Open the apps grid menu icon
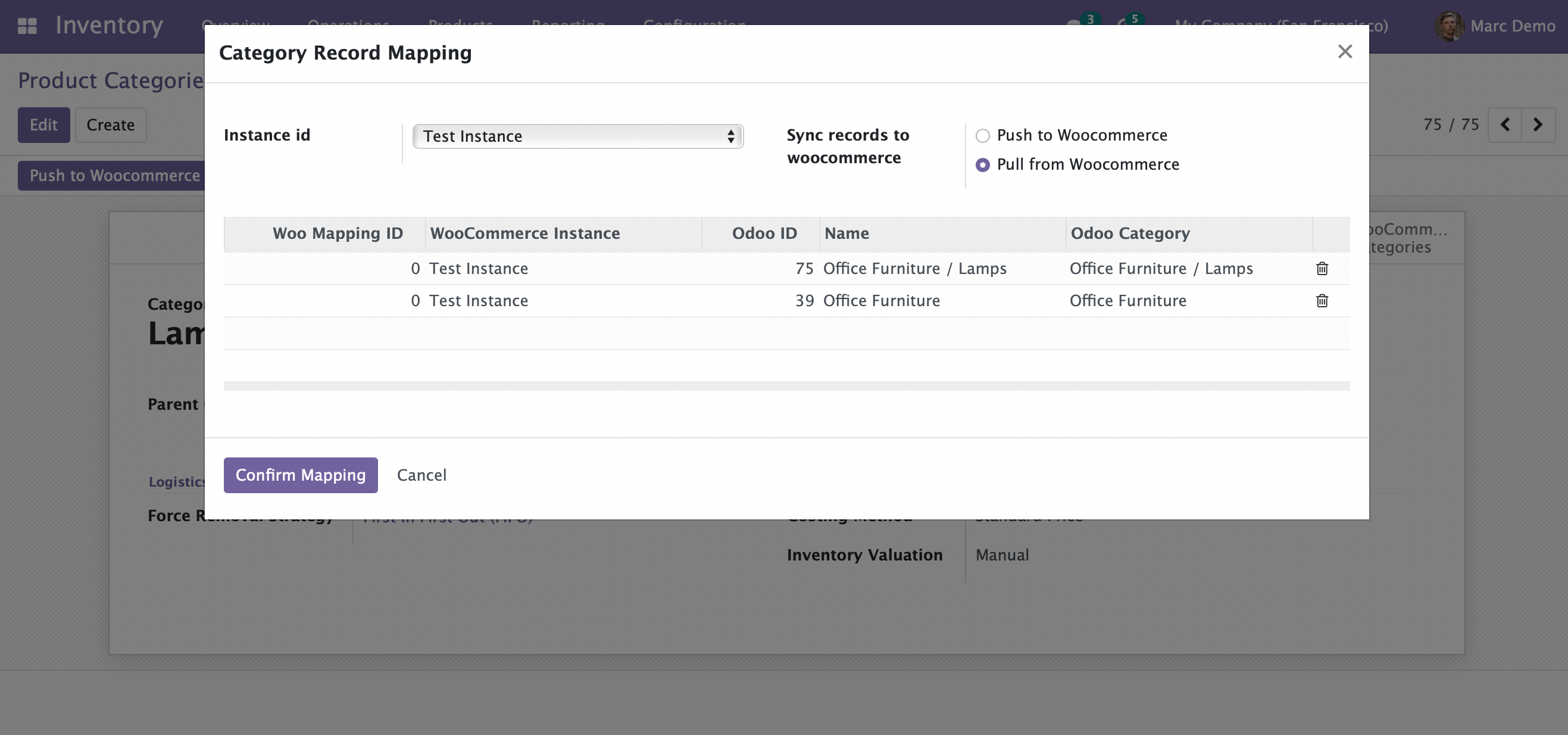 (x=27, y=26)
